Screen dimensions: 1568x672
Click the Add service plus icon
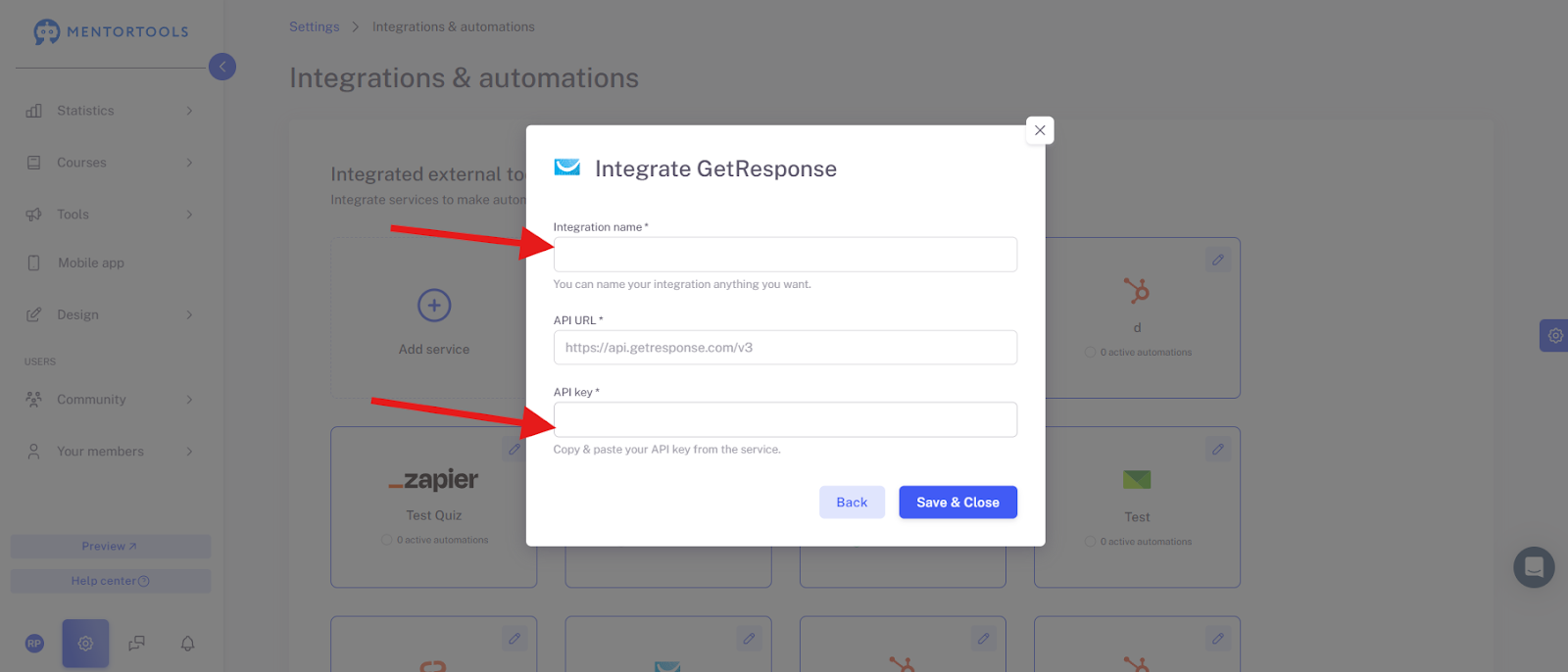[434, 306]
